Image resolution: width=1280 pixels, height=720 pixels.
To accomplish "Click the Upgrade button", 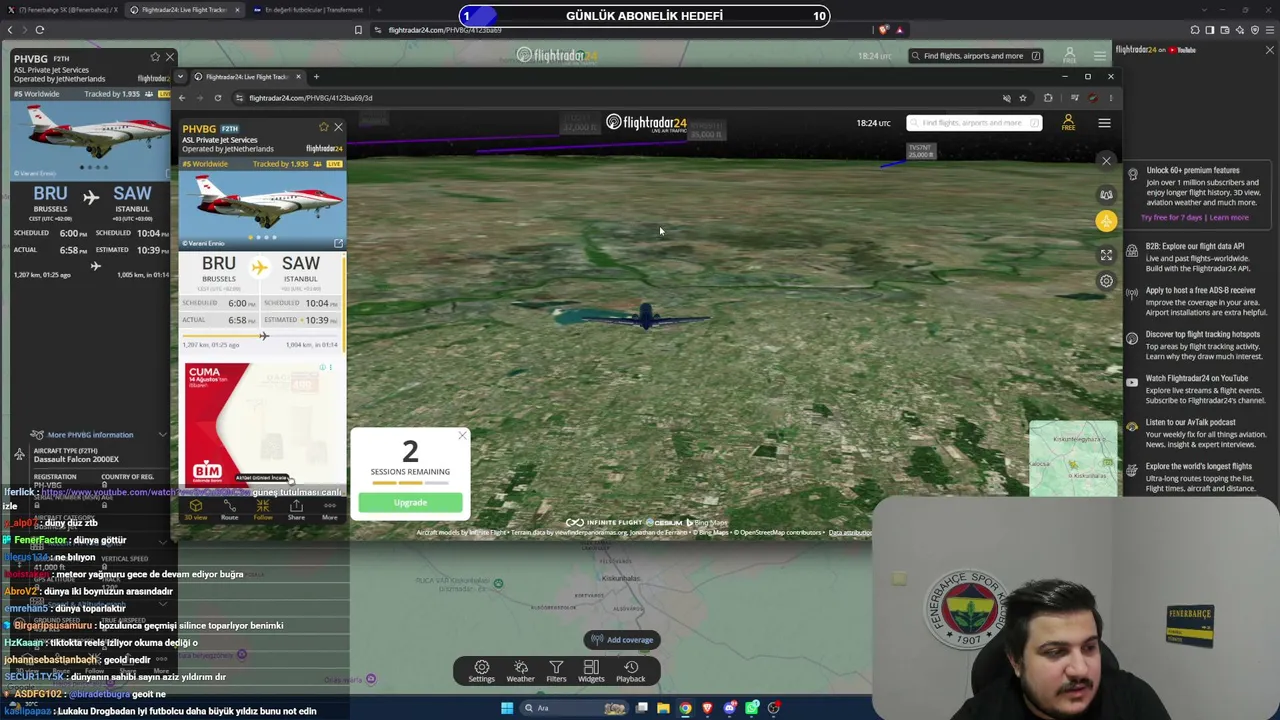I will pyautogui.click(x=410, y=503).
